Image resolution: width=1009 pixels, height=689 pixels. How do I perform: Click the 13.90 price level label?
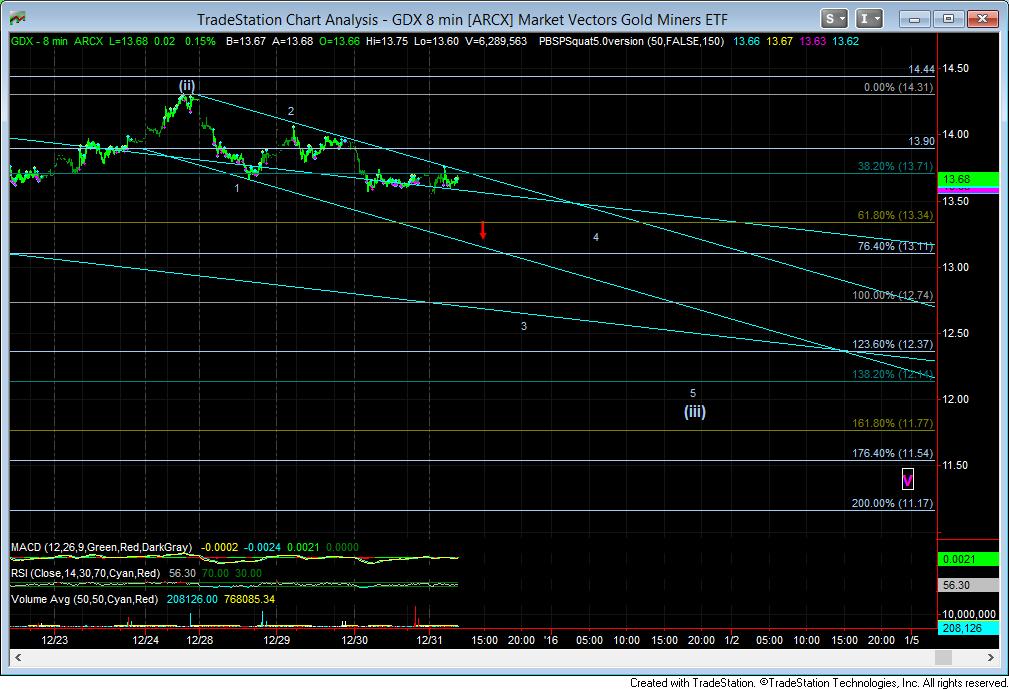[x=921, y=142]
